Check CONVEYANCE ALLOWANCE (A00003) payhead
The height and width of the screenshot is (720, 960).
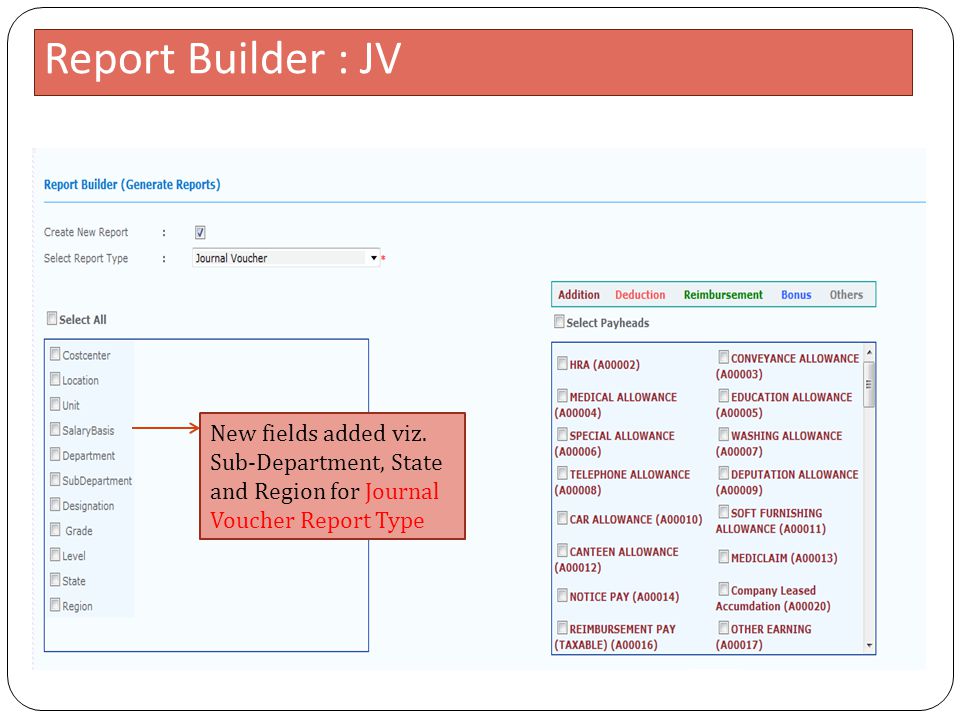(724, 357)
